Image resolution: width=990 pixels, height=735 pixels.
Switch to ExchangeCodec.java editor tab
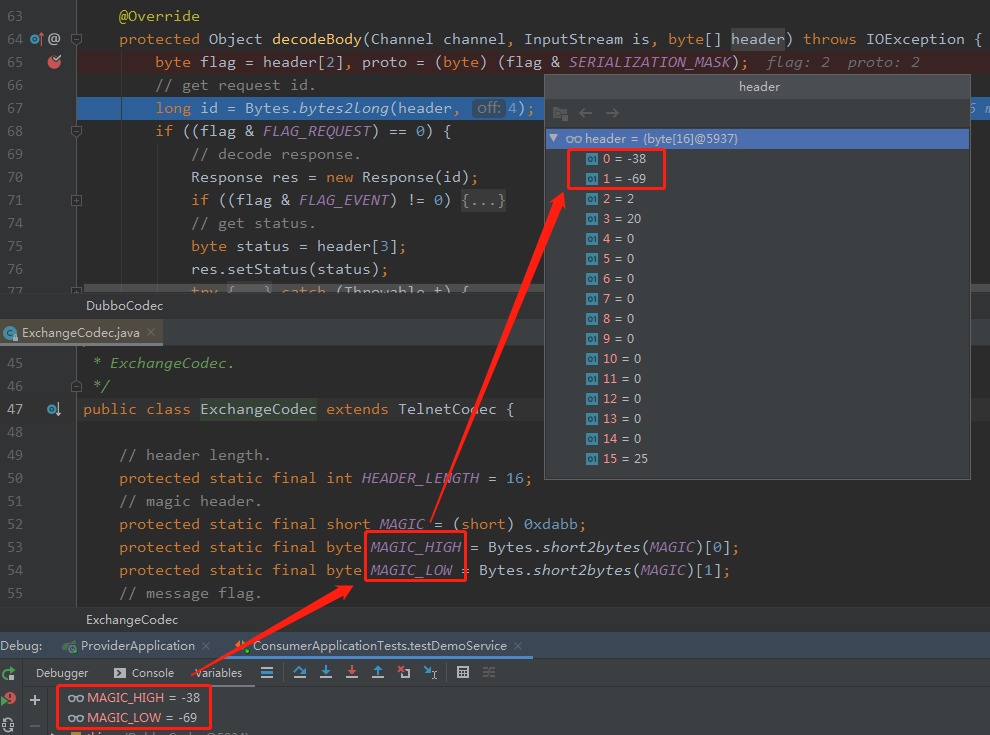[80, 333]
